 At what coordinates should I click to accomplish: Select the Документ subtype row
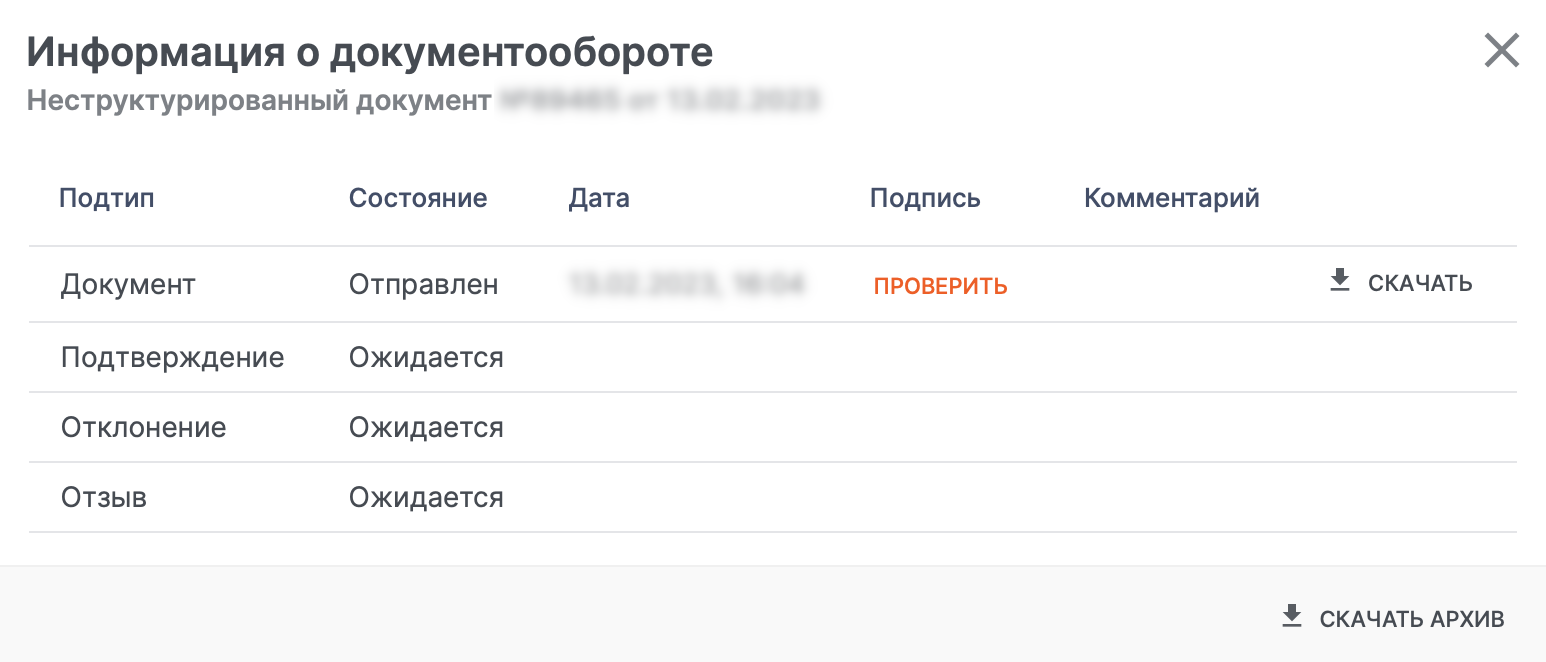[x=128, y=285]
